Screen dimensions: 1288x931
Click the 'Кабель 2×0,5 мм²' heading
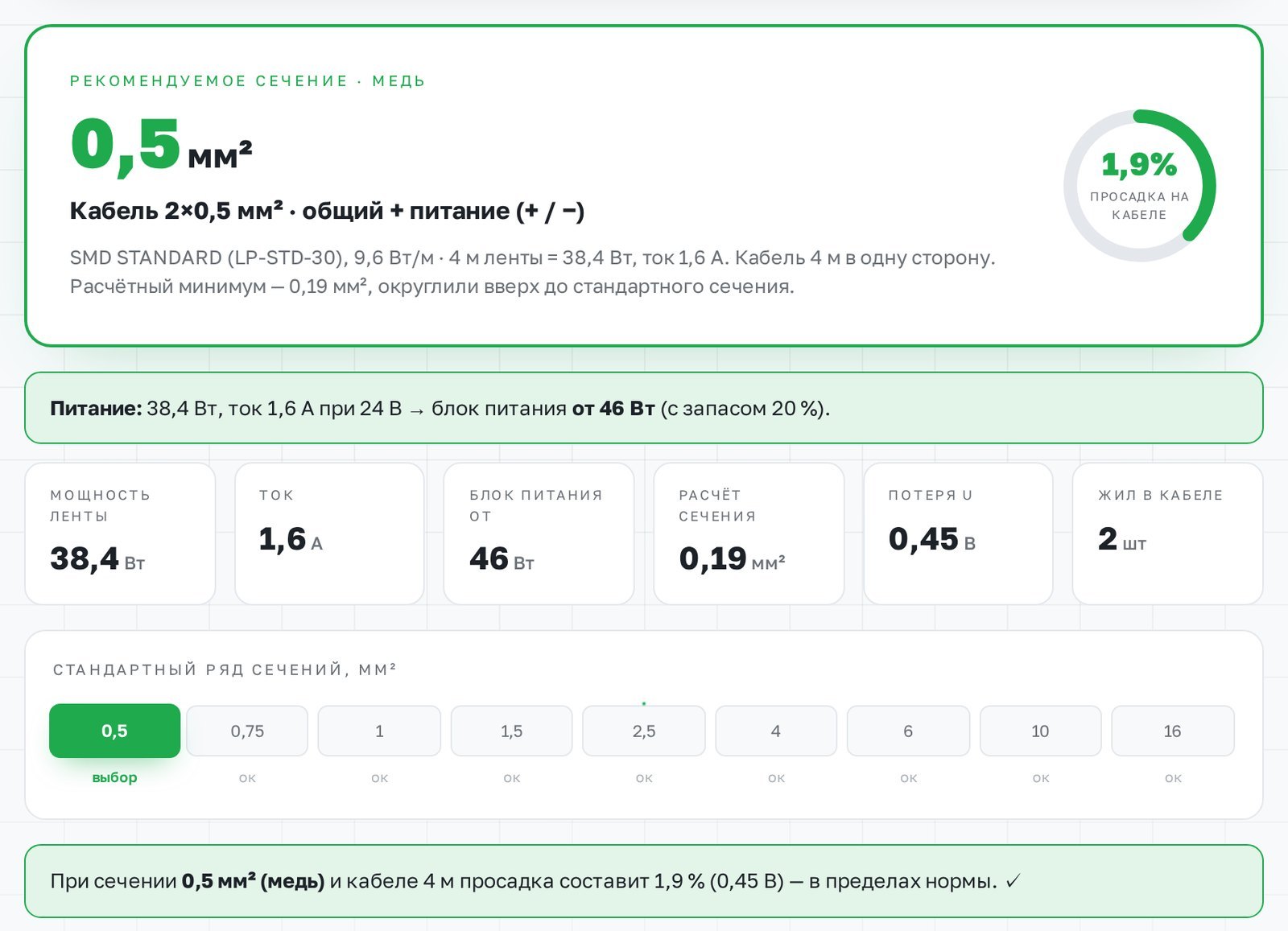[327, 211]
